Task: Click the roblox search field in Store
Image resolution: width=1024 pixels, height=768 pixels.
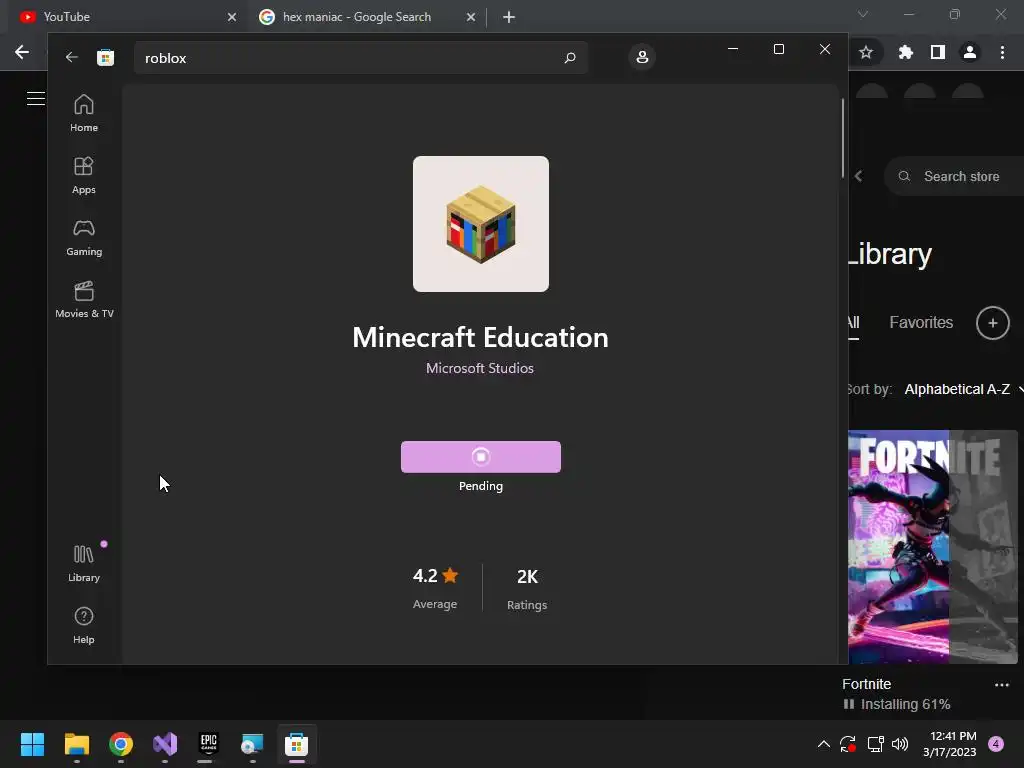Action: click(x=361, y=57)
